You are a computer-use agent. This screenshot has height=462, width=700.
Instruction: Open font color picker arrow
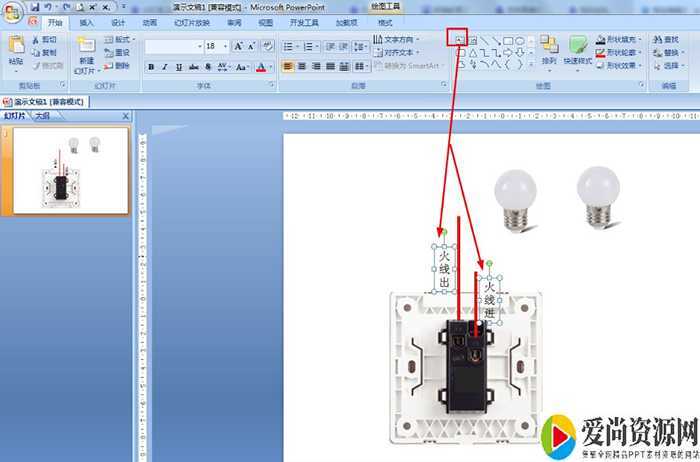271,67
